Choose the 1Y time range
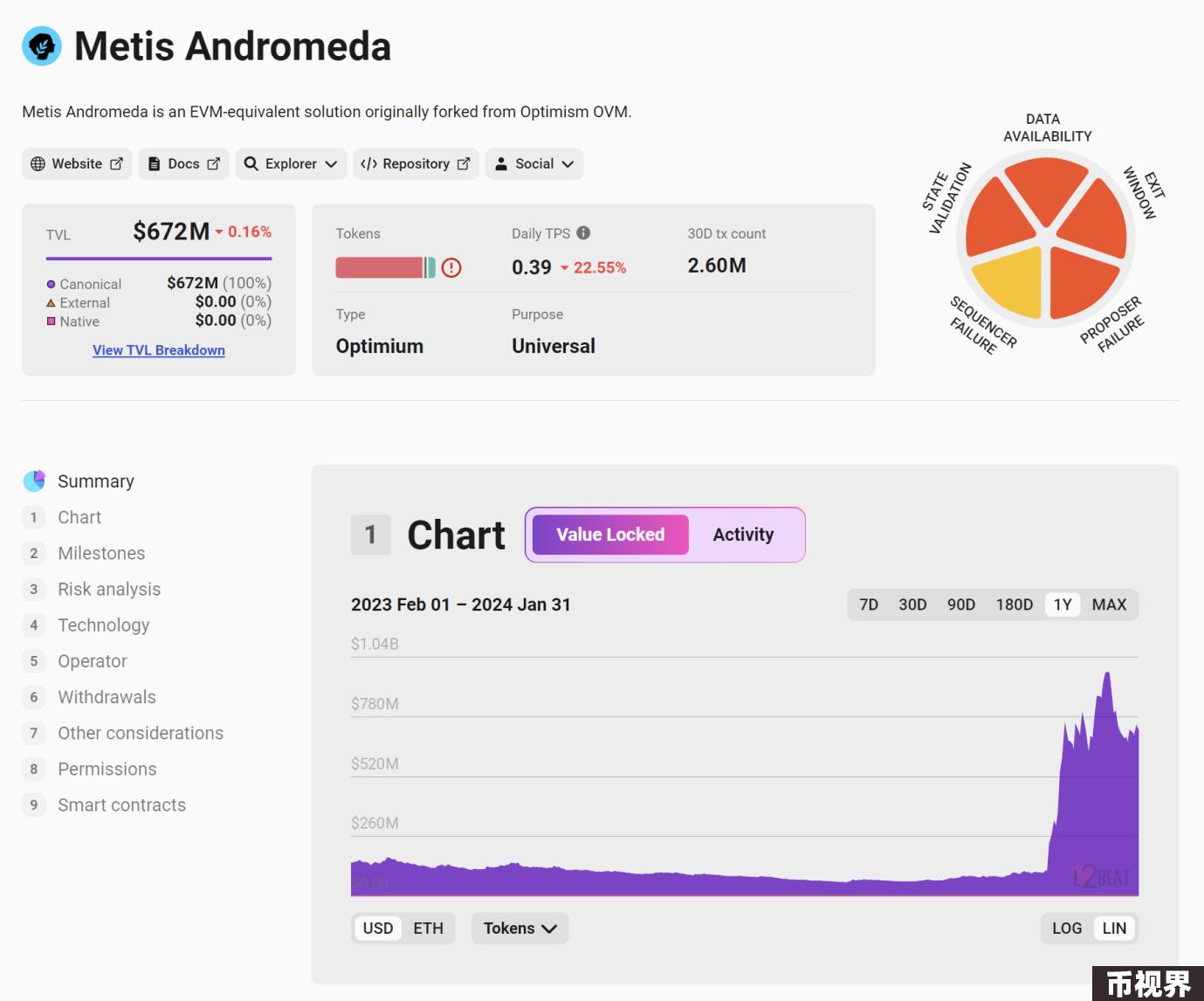This screenshot has width=1204, height=1001. coord(1063,604)
